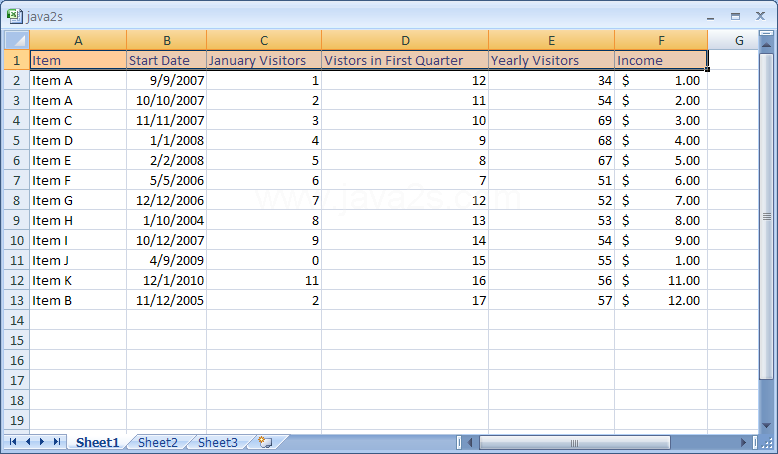Click the date cell '4/9/2009'
This screenshot has height=454, width=778.
[167, 260]
